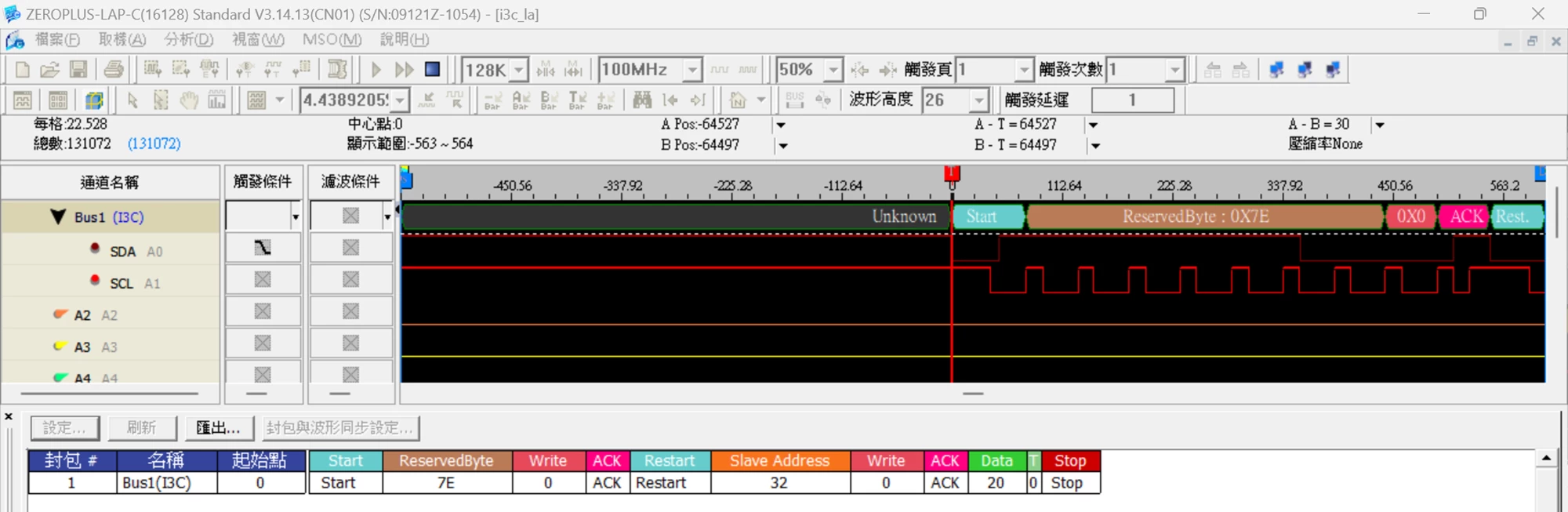Open the memory depth 128K dropdown

[519, 70]
